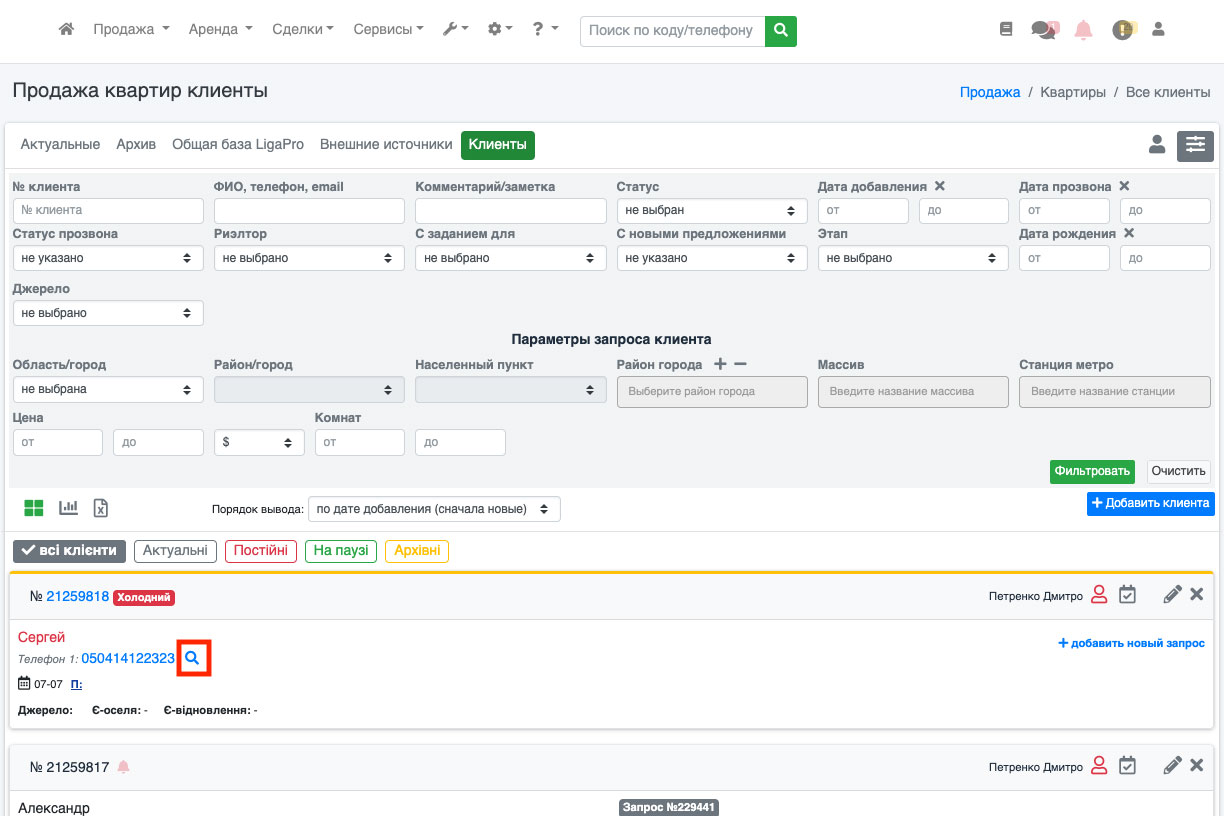Image resolution: width=1224 pixels, height=816 pixels.
Task: Edit client 21259818 with pencil icon
Action: (x=1172, y=595)
